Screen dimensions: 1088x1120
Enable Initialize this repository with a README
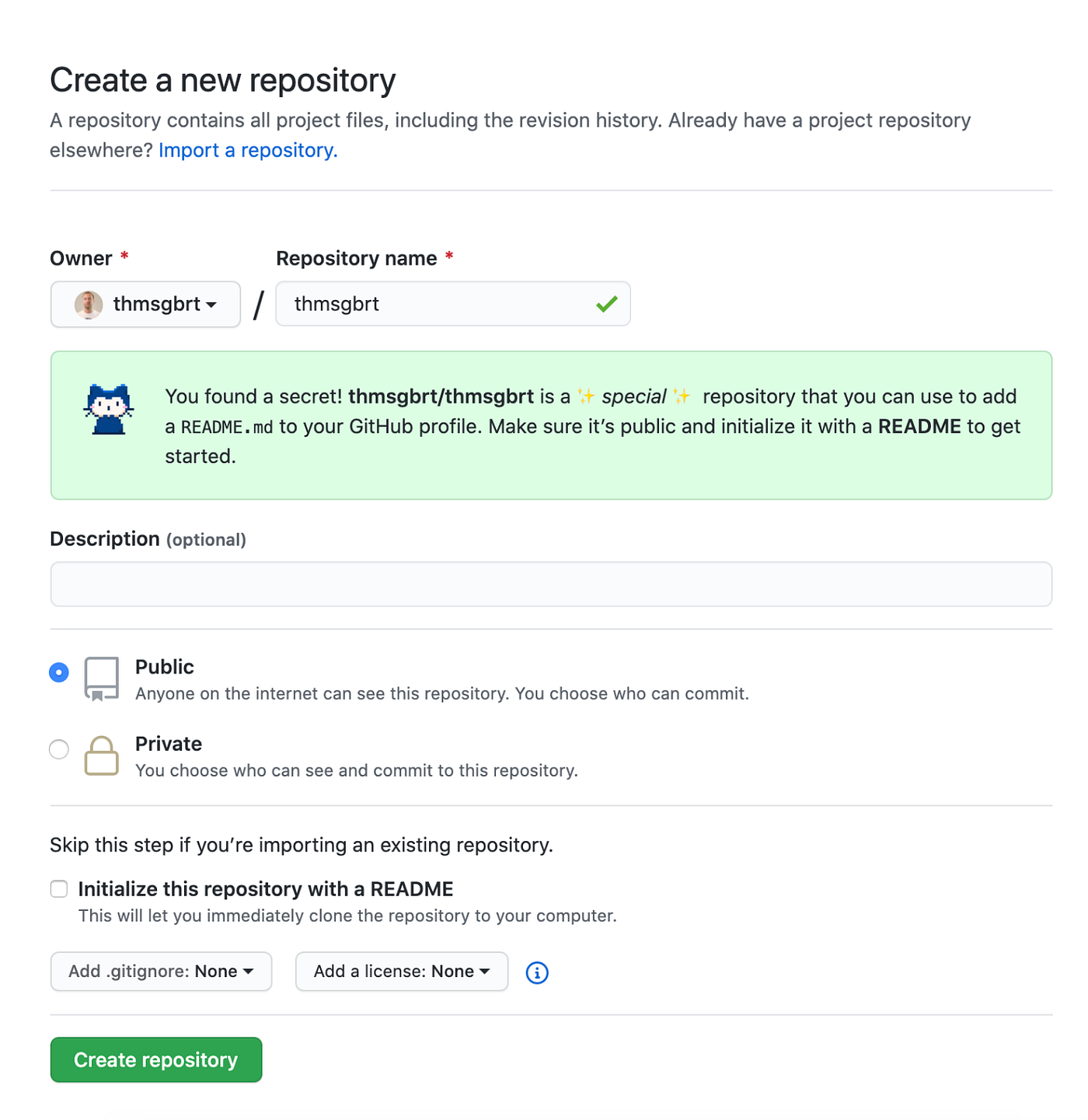(x=59, y=888)
